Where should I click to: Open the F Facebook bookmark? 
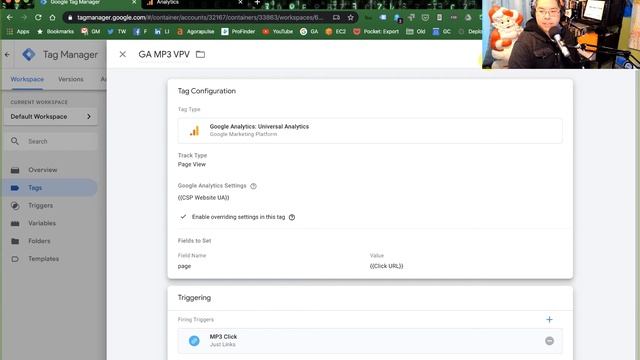point(140,31)
